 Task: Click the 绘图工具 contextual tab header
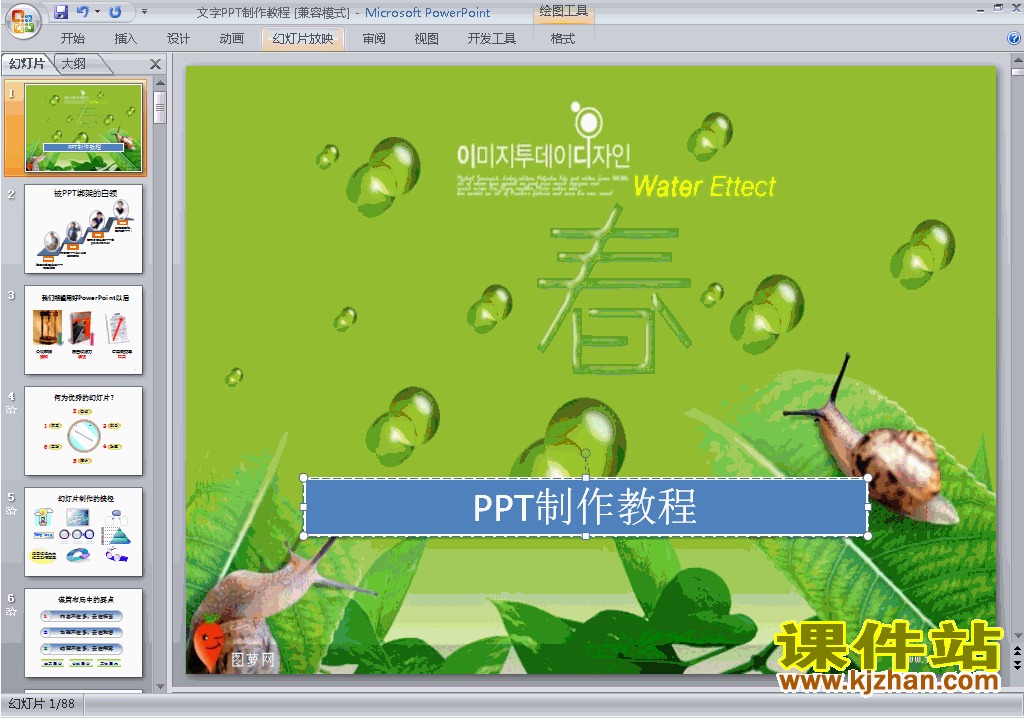(564, 11)
